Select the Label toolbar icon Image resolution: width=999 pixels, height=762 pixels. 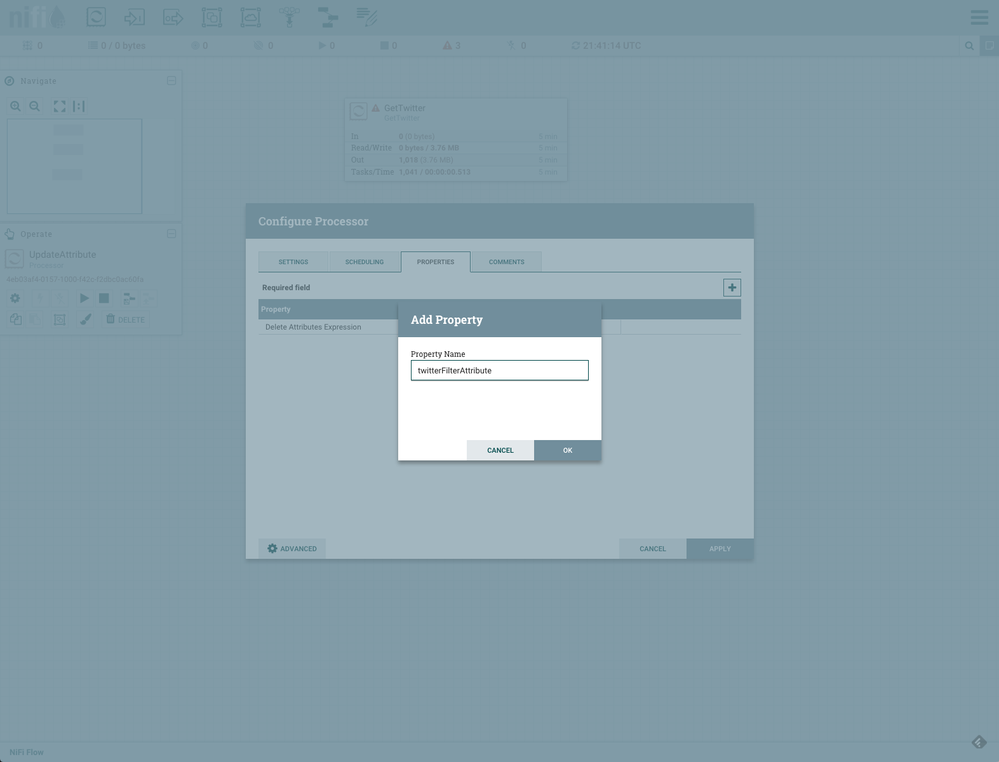366,17
